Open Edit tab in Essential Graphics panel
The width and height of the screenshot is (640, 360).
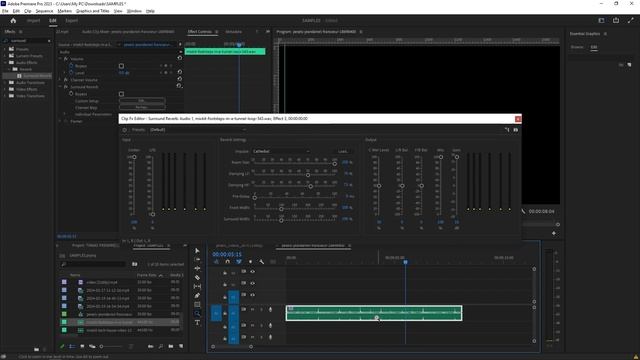pos(593,47)
